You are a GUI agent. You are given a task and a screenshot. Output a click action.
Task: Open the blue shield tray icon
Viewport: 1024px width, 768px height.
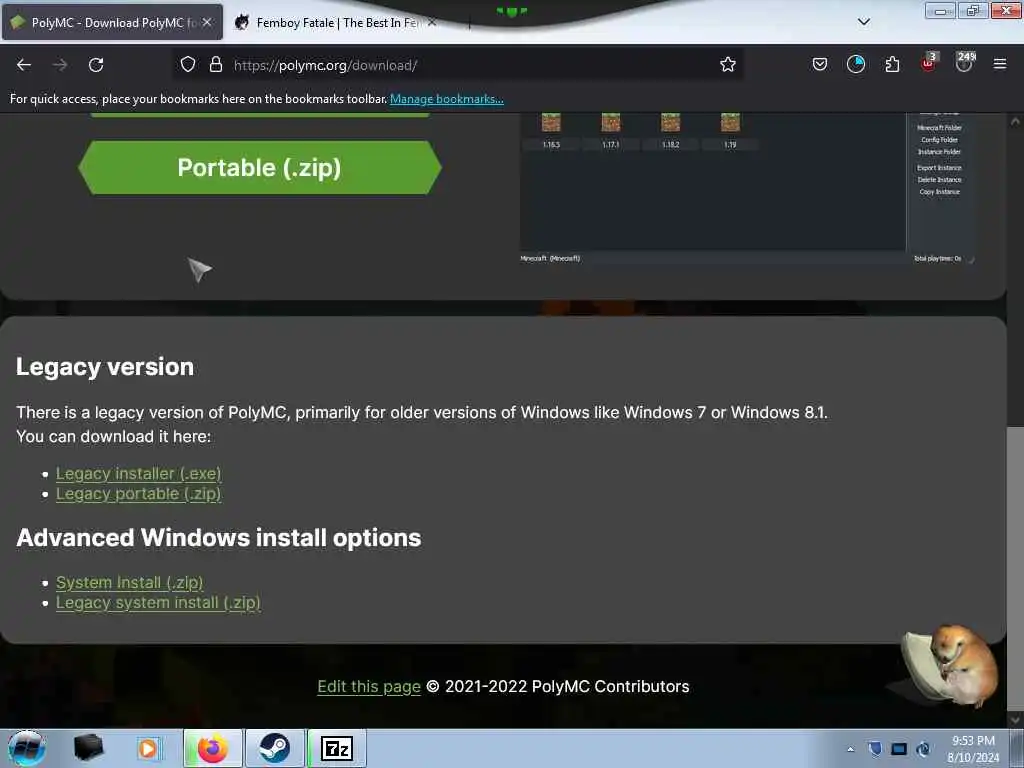[x=875, y=749]
